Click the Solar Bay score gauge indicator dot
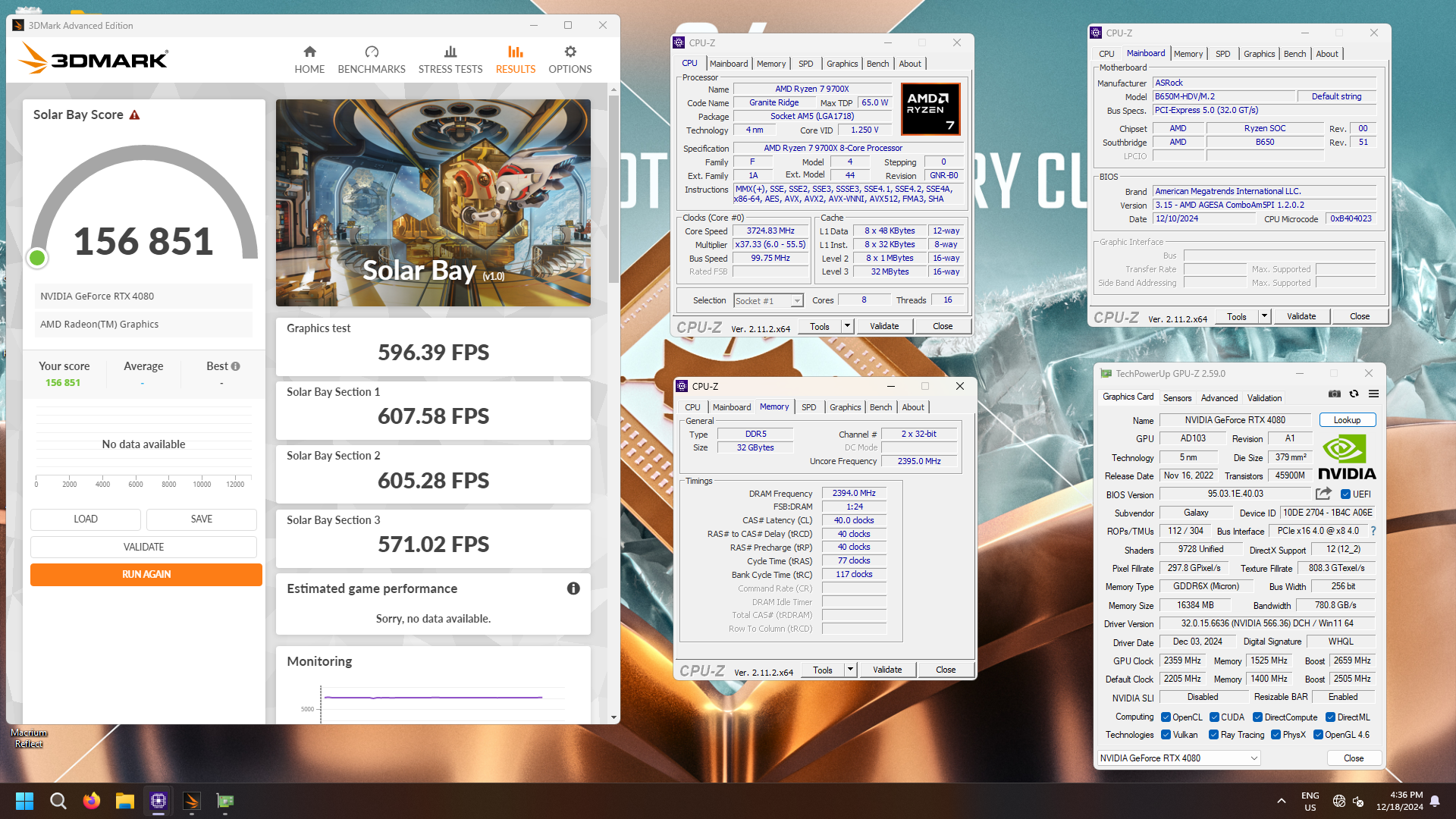This screenshot has width=1456, height=819. coord(36,259)
